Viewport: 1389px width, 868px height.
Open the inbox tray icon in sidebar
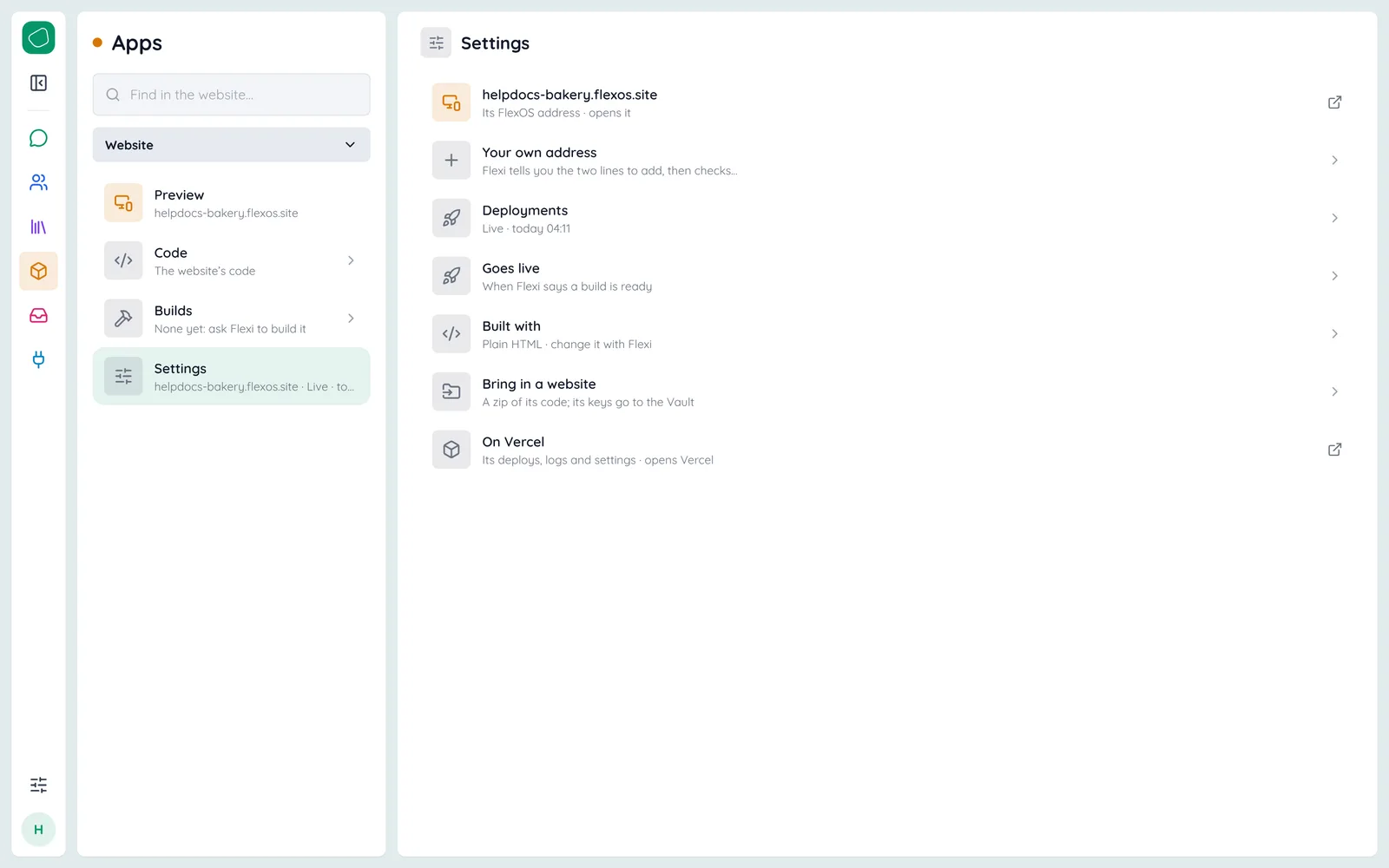38,315
